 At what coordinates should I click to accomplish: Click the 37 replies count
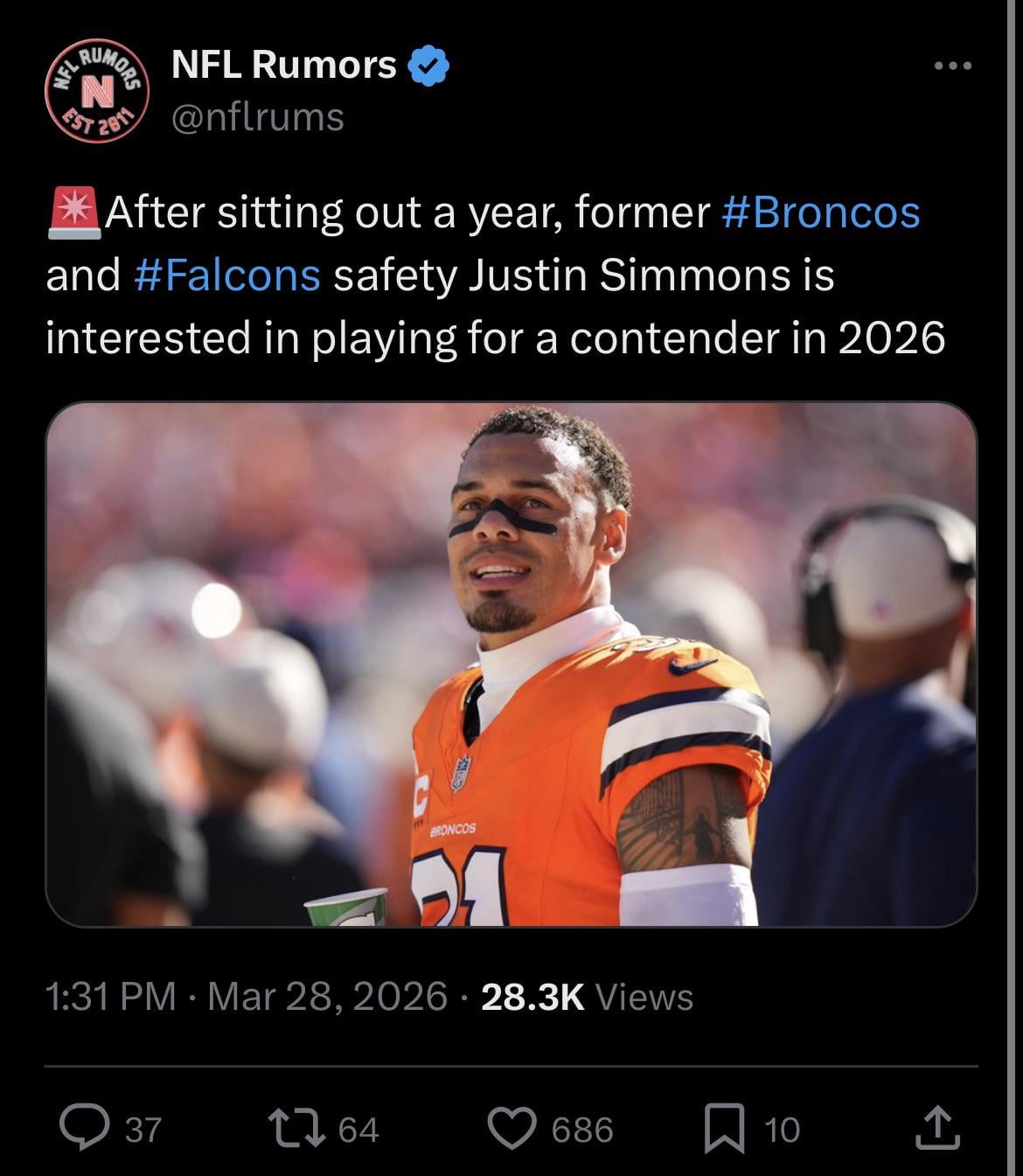pos(143,1129)
